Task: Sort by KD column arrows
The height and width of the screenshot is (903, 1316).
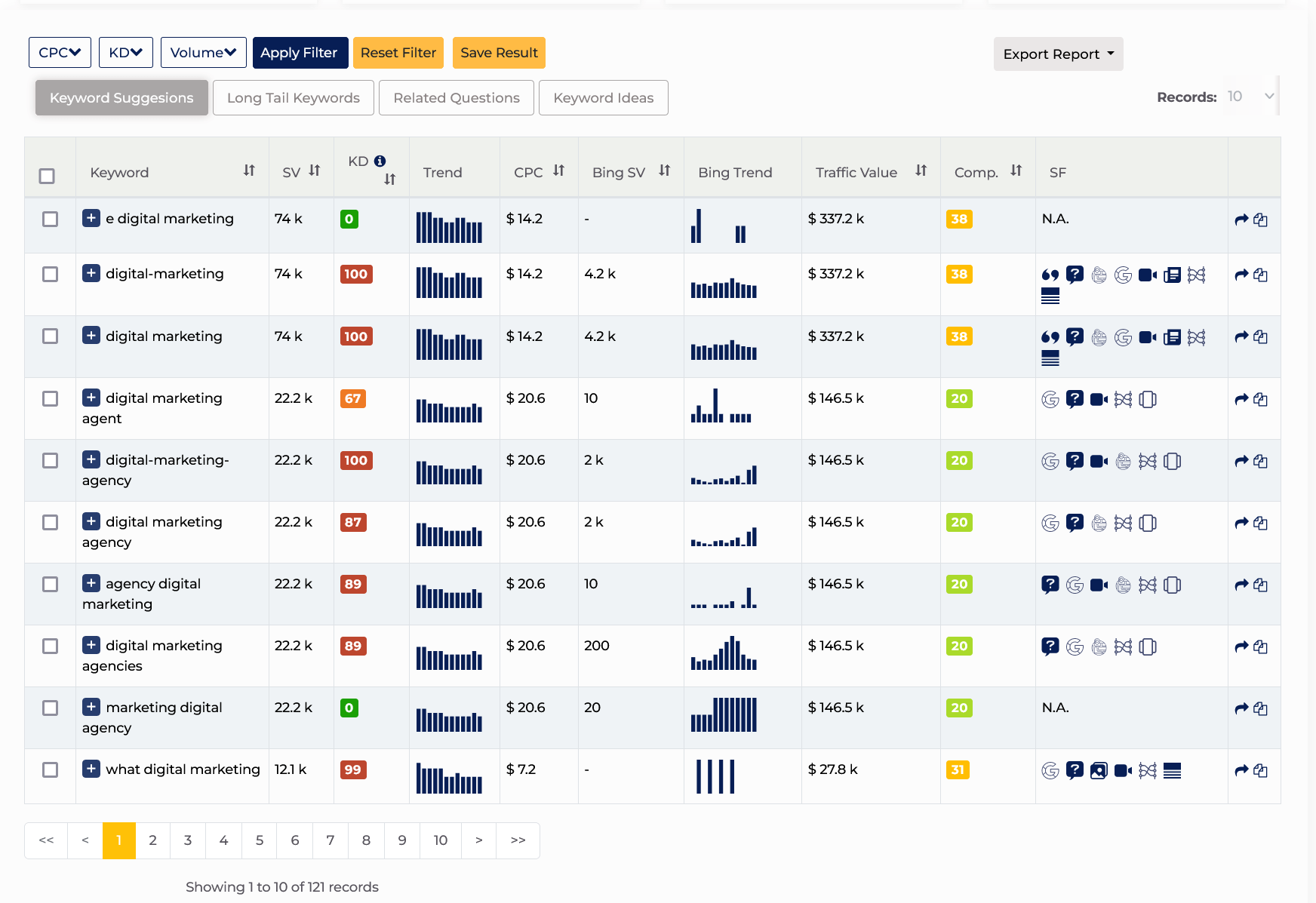Action: click(389, 180)
